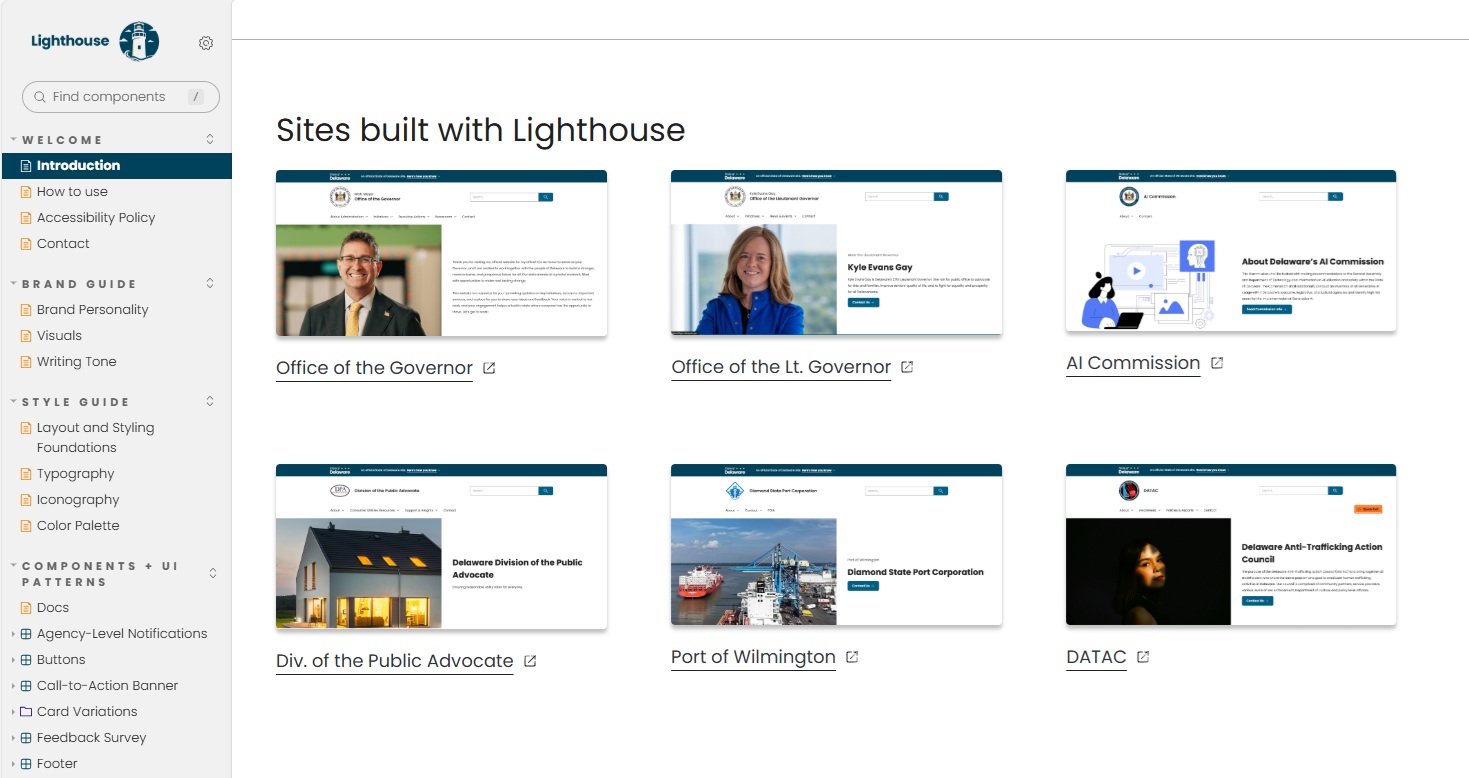The image size is (1469, 778).
Task: Click the Office of the Governor site thumbnail
Action: [x=441, y=253]
